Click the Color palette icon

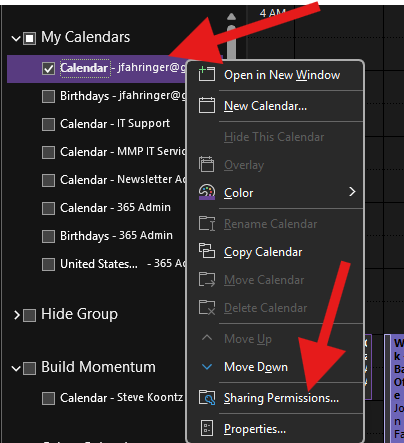207,192
